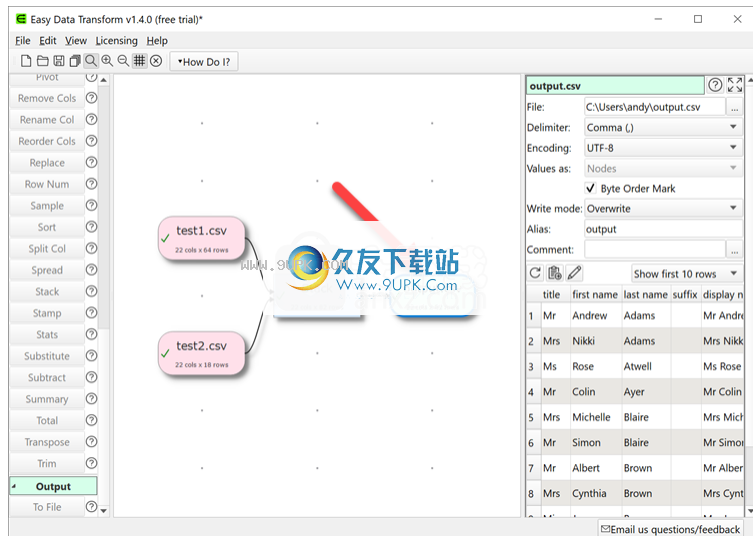This screenshot has height=536, width=753.
Task: Click the Save toolbar icon
Action: [x=59, y=61]
